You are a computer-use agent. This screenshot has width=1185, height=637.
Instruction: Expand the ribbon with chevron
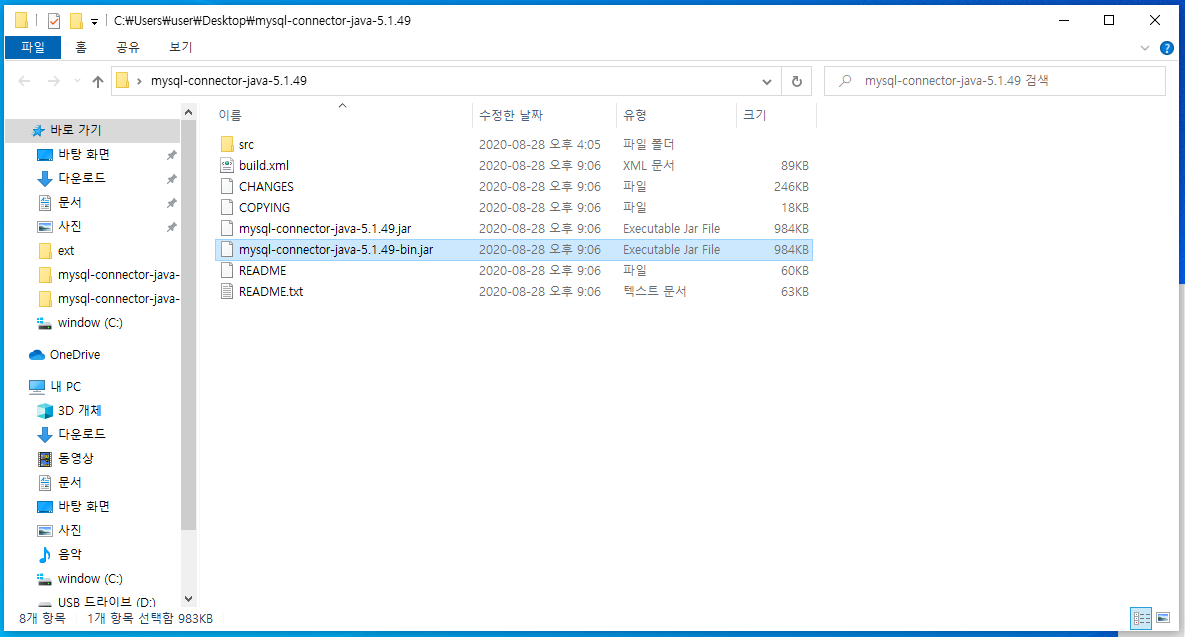(1144, 48)
